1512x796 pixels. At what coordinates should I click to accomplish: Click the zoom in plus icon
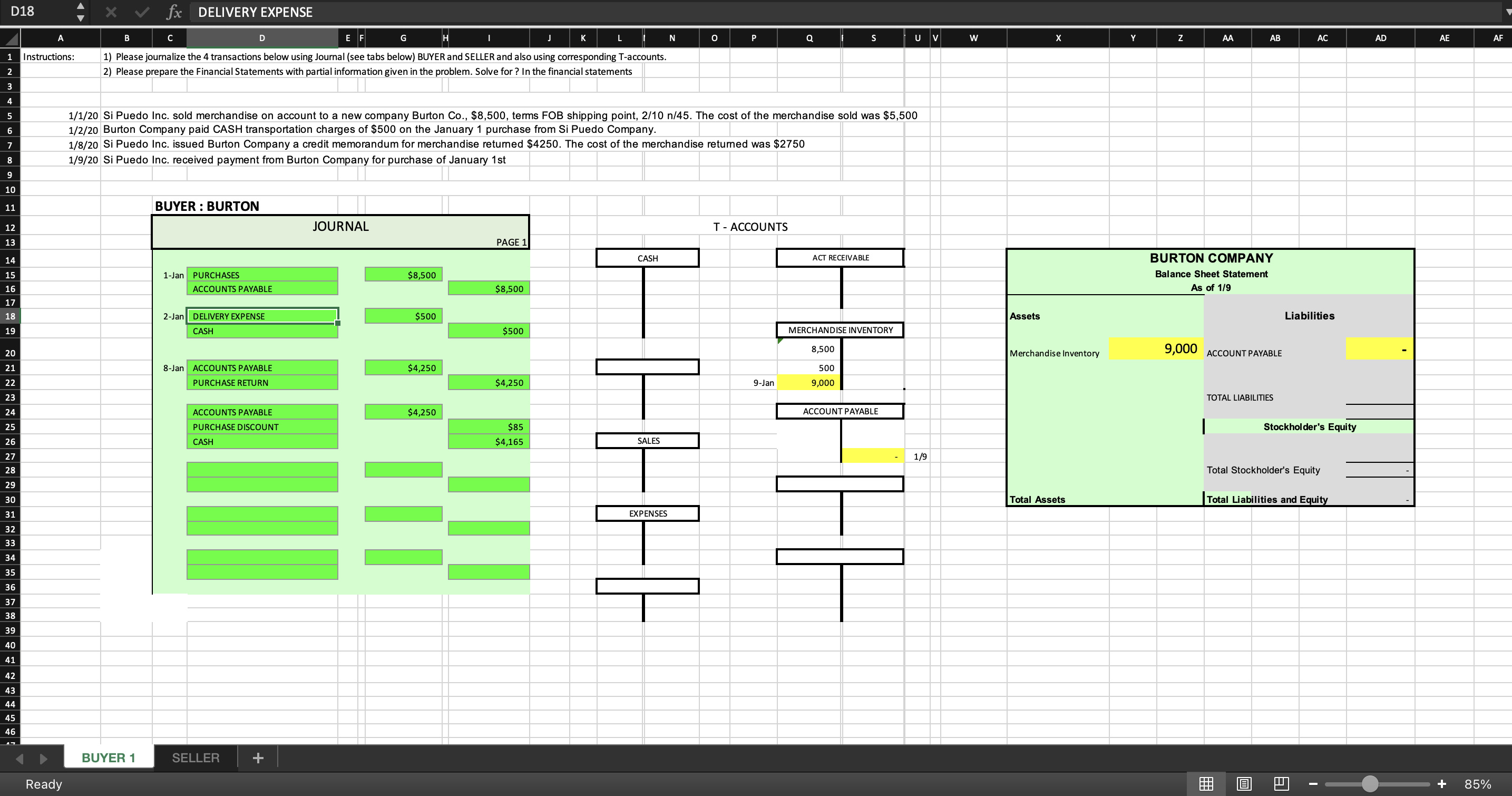coord(1441,784)
